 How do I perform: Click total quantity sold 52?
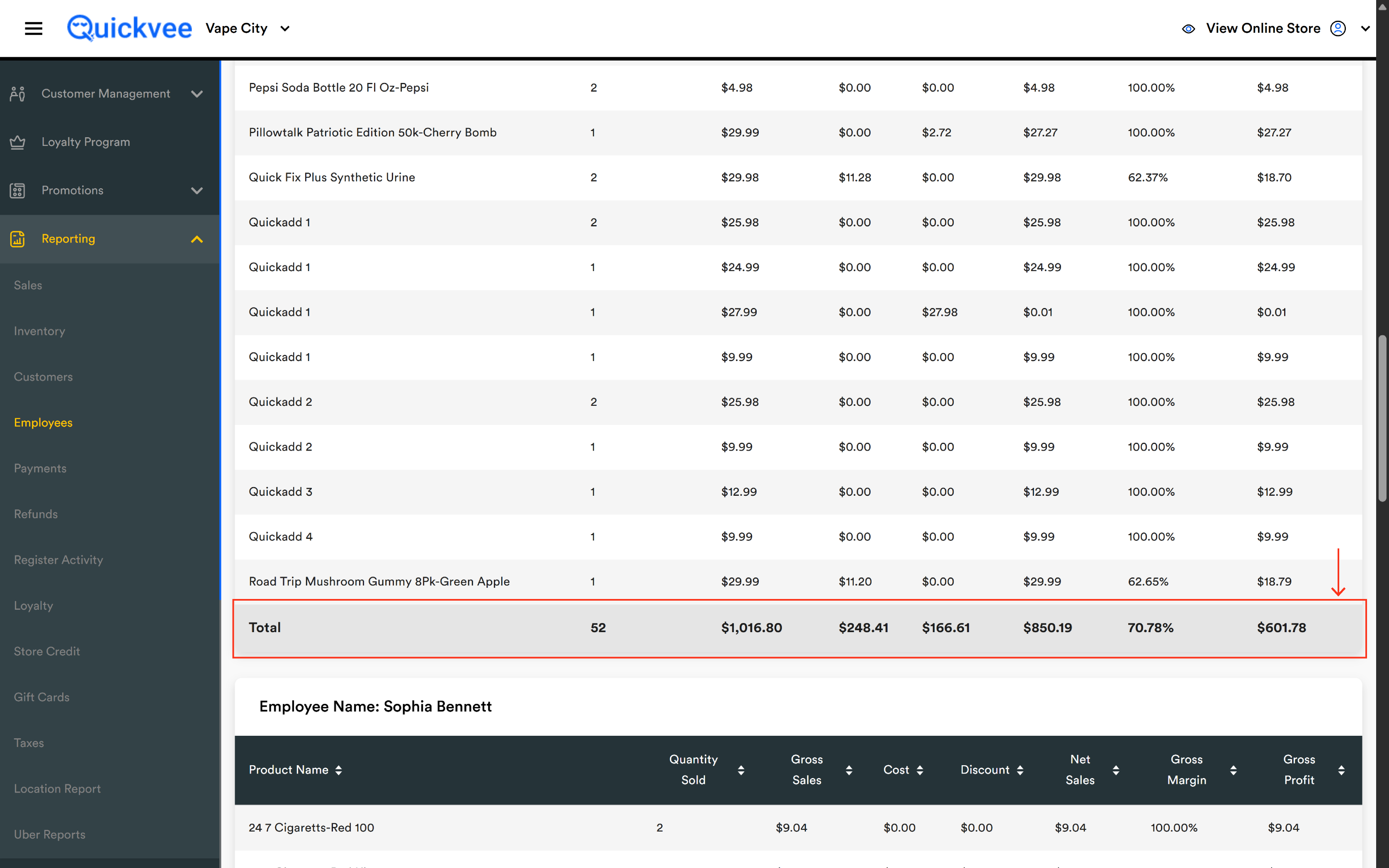click(x=598, y=628)
